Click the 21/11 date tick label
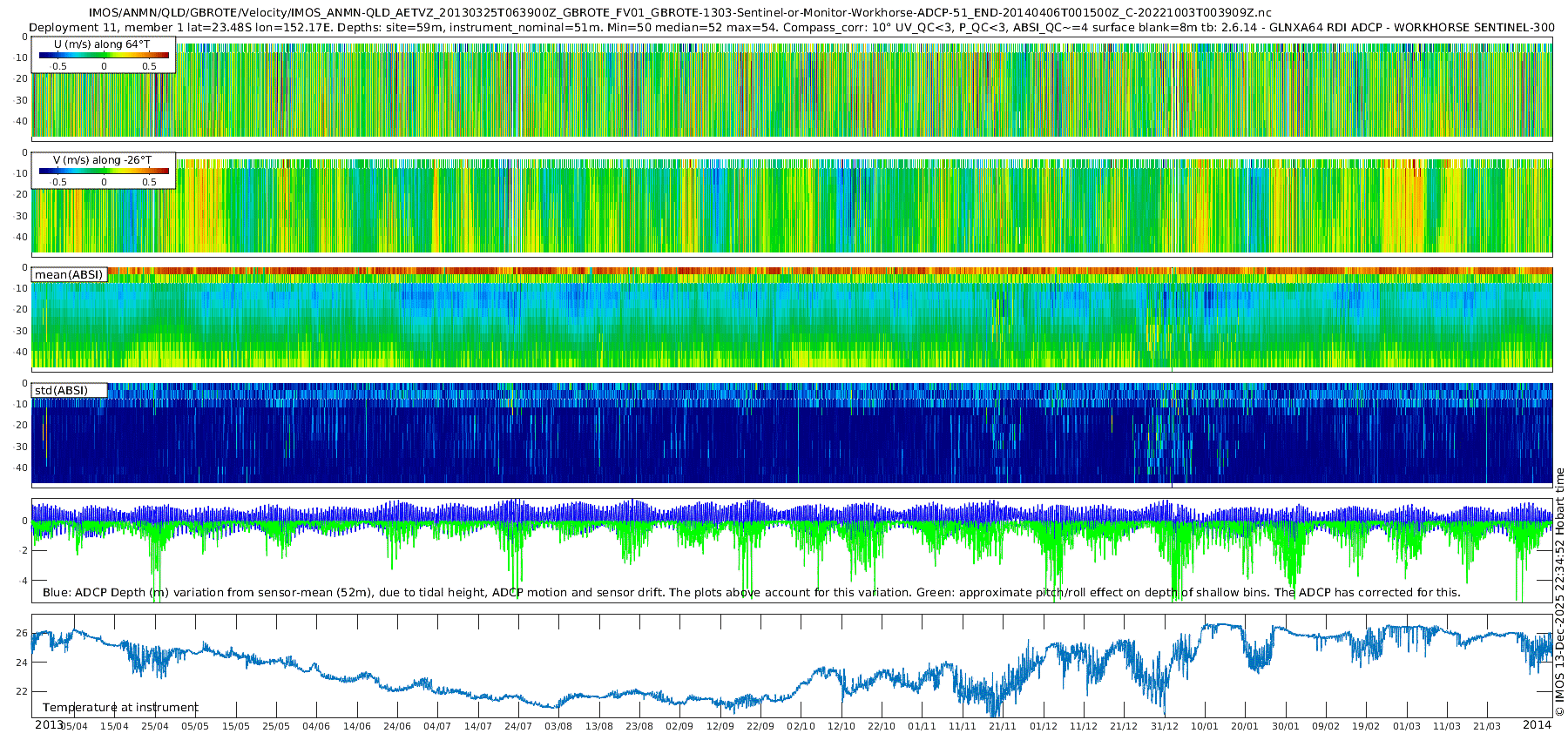This screenshot has height=740, width=1568. coord(1003,726)
